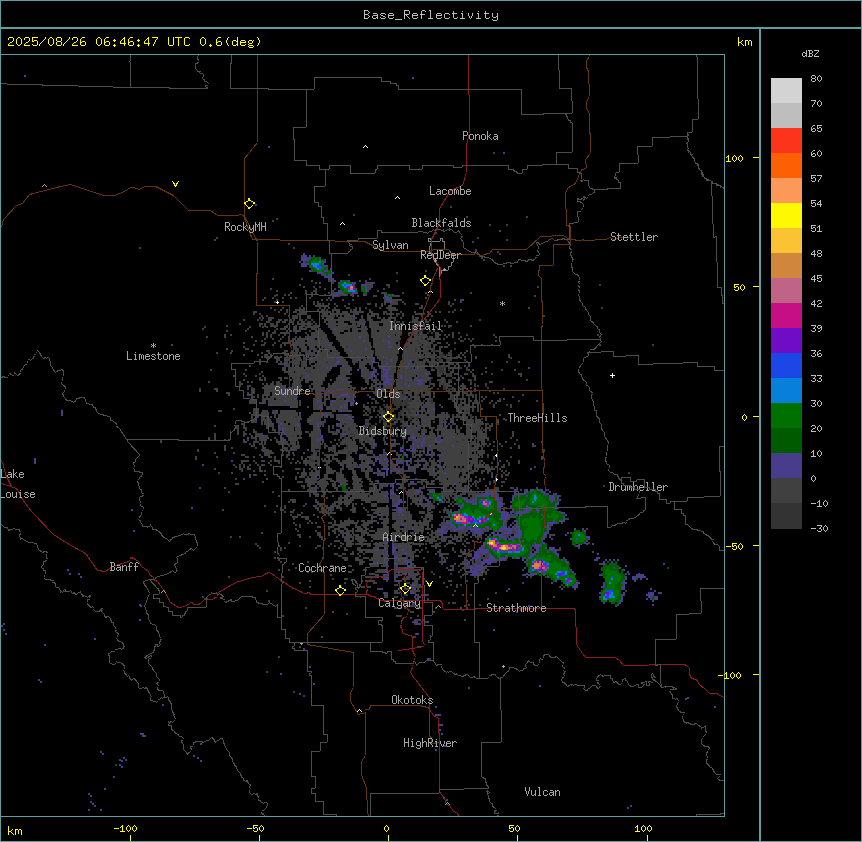This screenshot has width=862, height=842.
Task: Click the Lake Louise label
Action: tap(18, 484)
